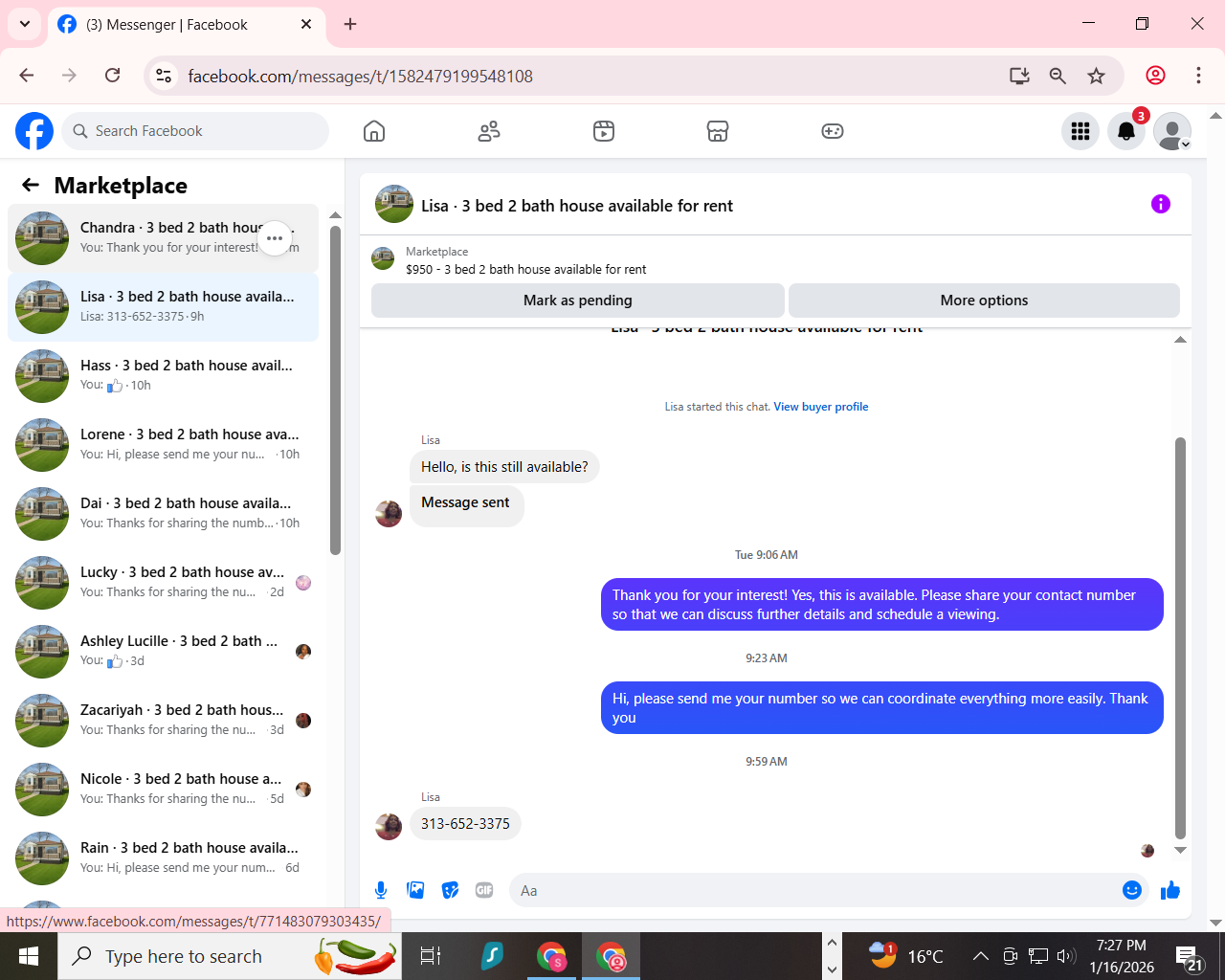The width and height of the screenshot is (1225, 980).
Task: Open Lucky conversation in list
Action: (x=163, y=583)
